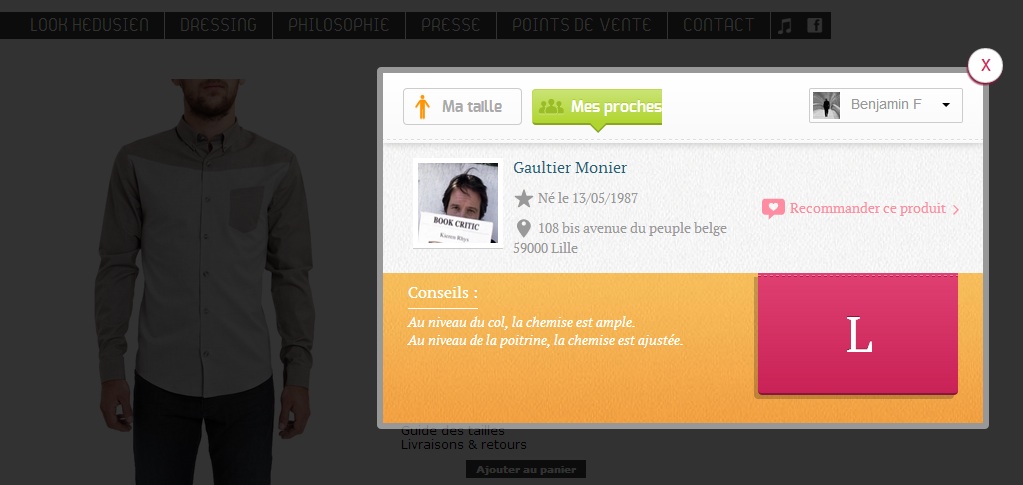The height and width of the screenshot is (485, 1023).
Task: Switch to the Ma taille tab
Action: [x=462, y=106]
